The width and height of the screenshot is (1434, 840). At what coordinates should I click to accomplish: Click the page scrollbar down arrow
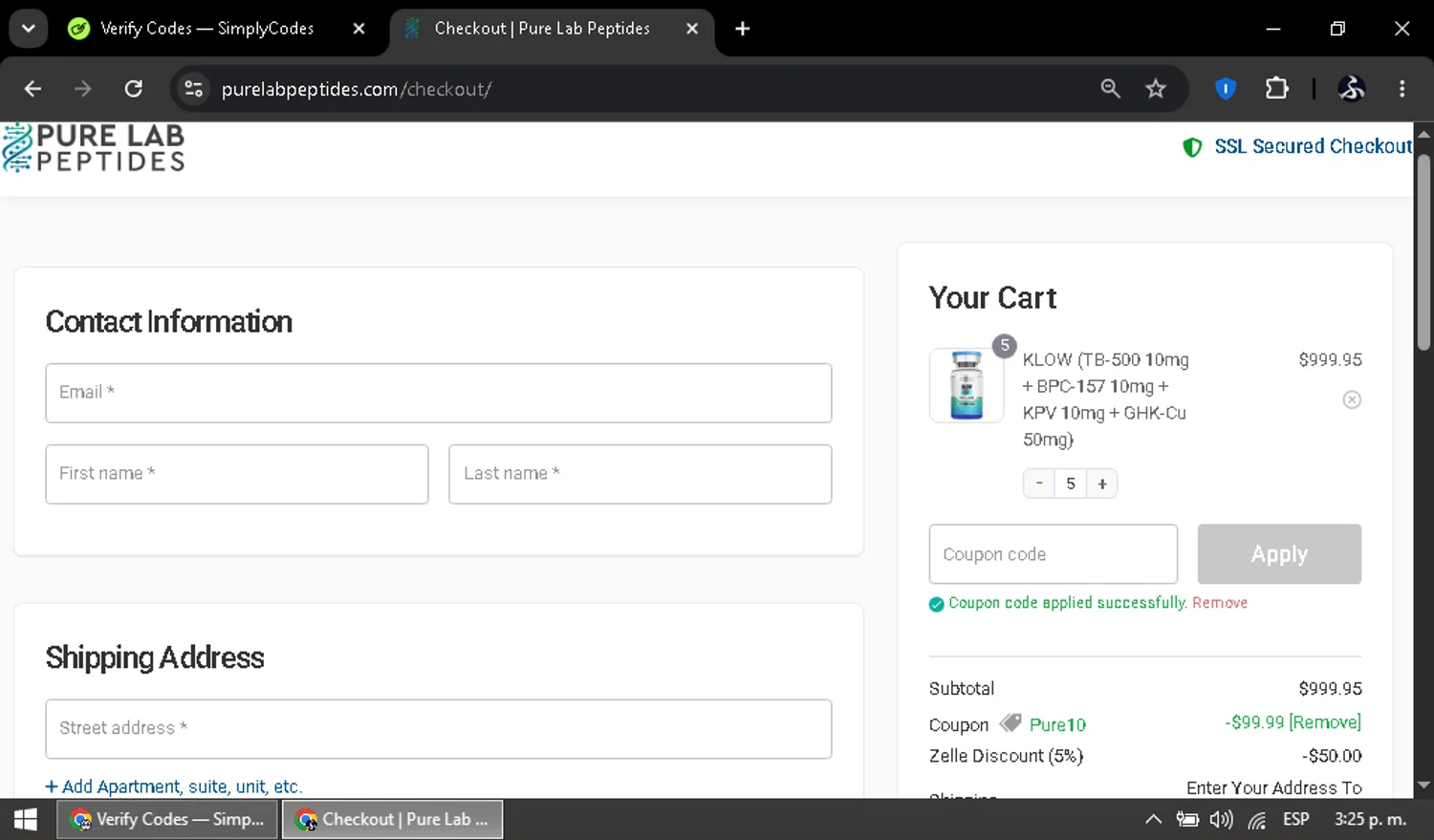[x=1423, y=786]
